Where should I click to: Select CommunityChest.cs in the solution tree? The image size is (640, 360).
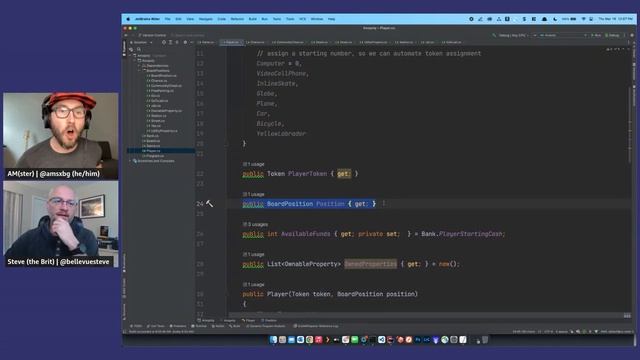(164, 86)
